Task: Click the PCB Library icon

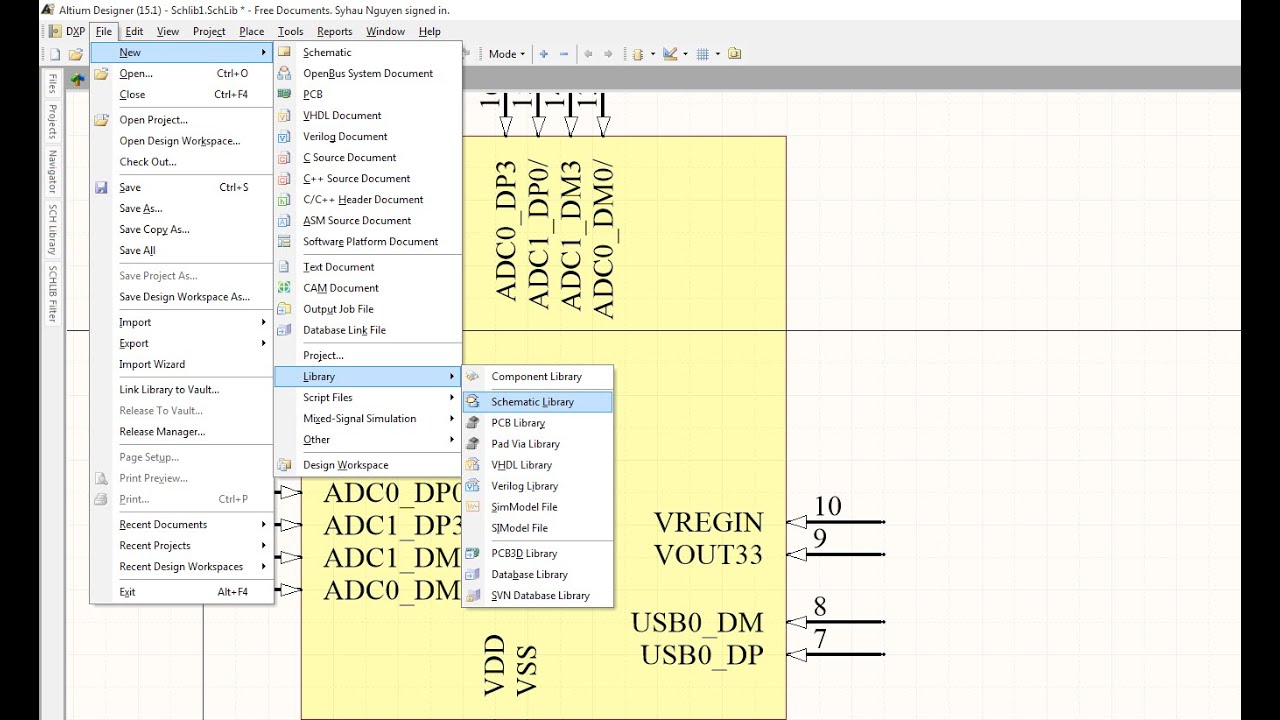Action: tap(473, 423)
